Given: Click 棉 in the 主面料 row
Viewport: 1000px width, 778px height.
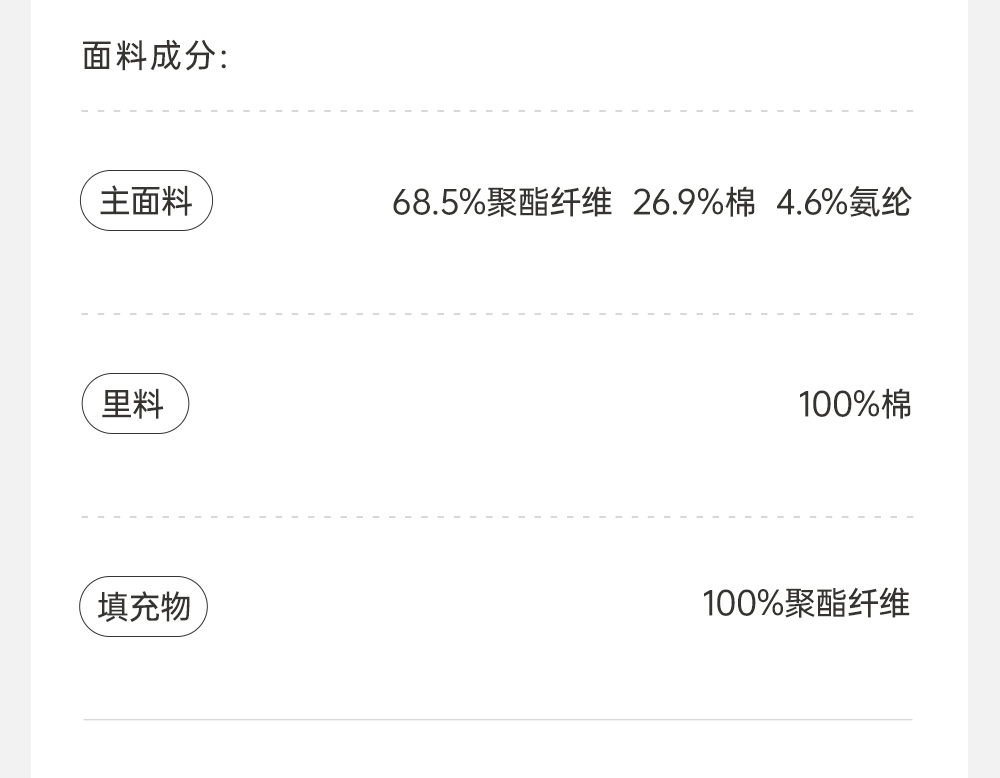Looking at the screenshot, I should coord(741,203).
